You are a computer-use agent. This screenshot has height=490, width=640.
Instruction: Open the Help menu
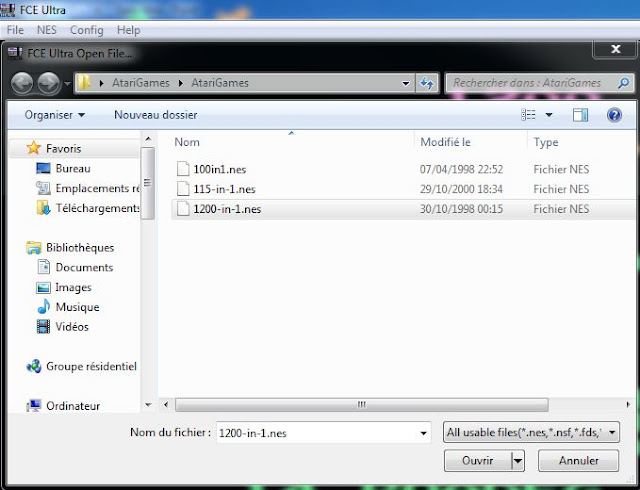(128, 30)
